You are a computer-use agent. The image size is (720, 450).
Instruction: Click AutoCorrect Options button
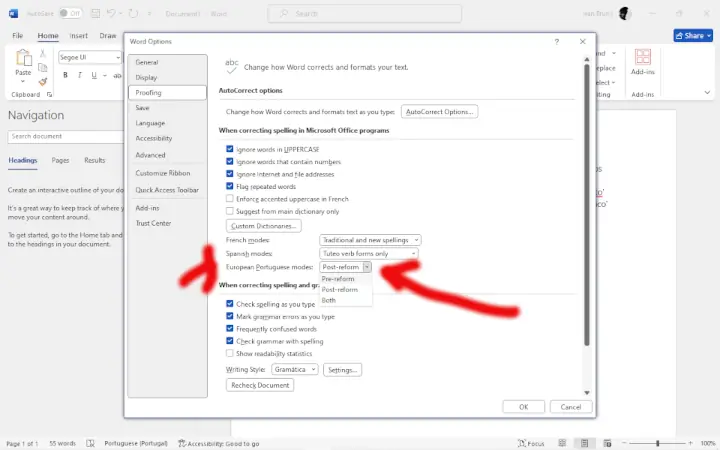pyautogui.click(x=439, y=112)
